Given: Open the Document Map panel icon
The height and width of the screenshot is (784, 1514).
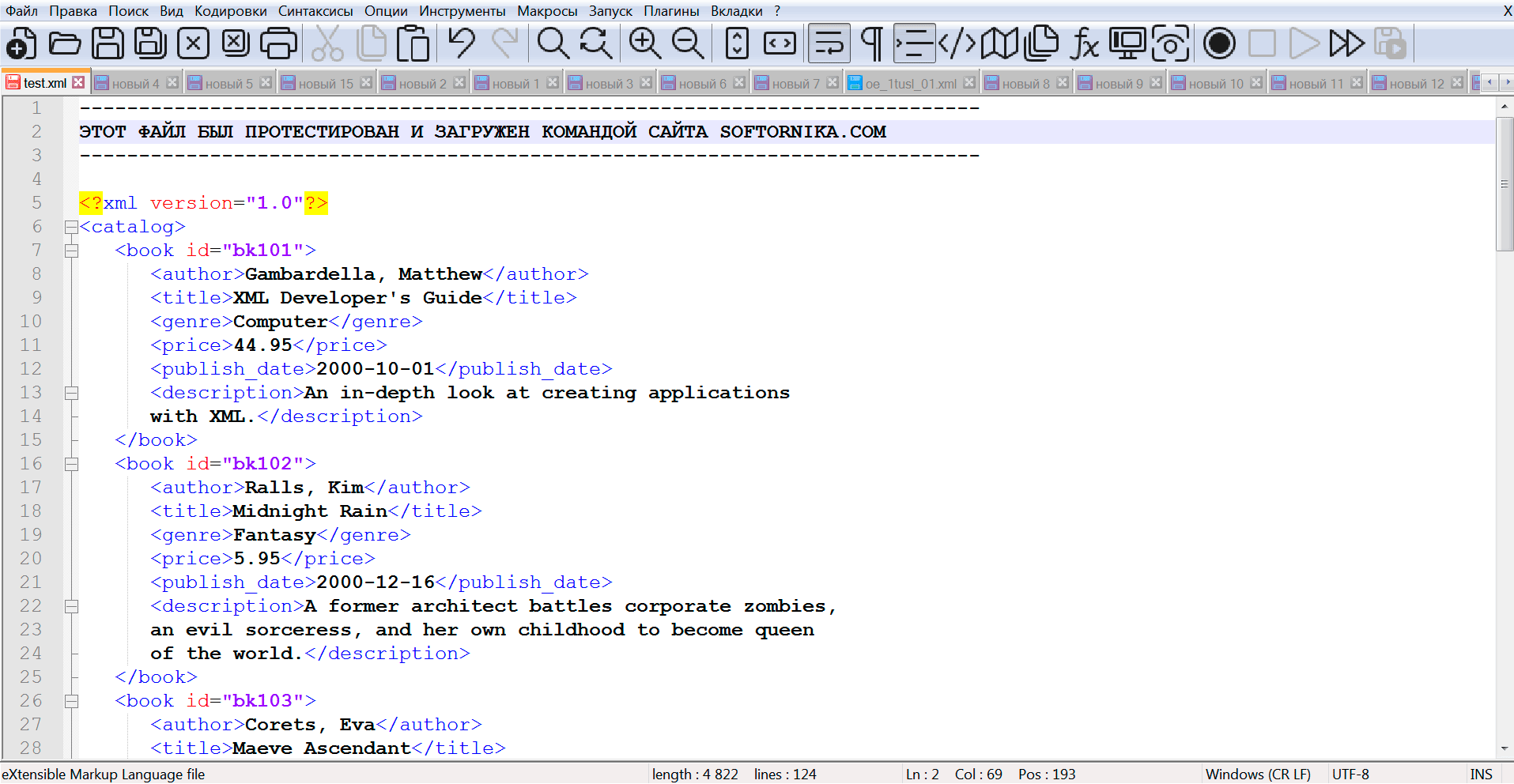Looking at the screenshot, I should coord(999,43).
